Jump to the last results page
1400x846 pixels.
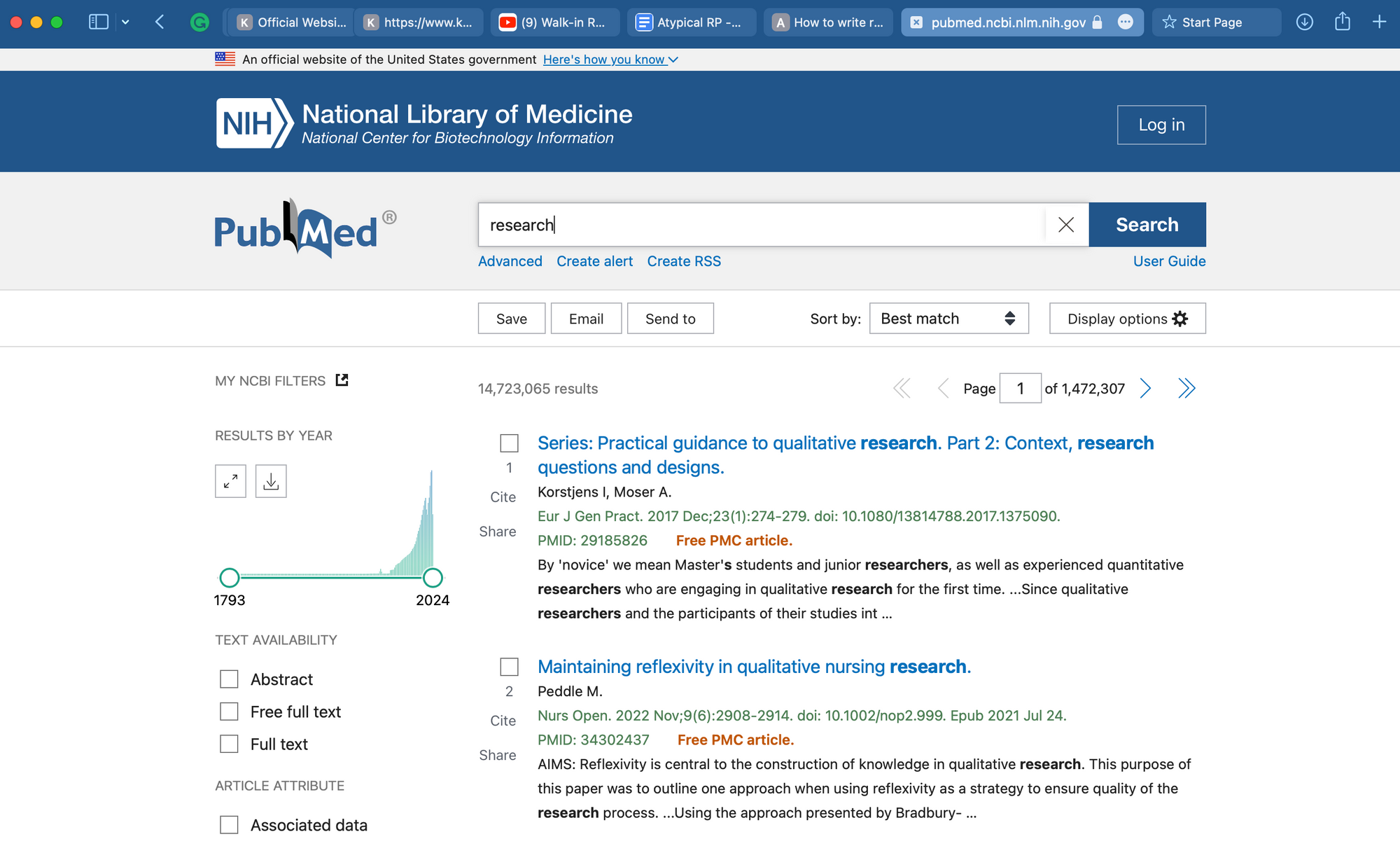[x=1186, y=388]
